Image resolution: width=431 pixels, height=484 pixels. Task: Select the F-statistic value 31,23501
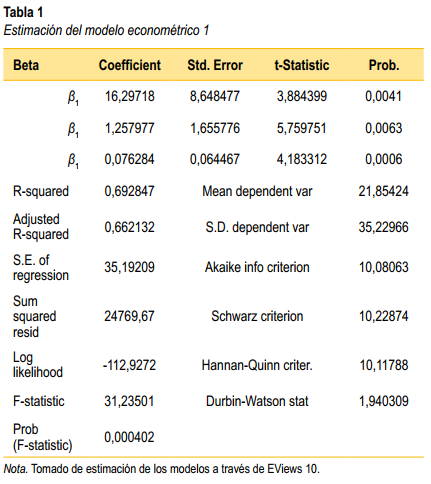click(129, 401)
